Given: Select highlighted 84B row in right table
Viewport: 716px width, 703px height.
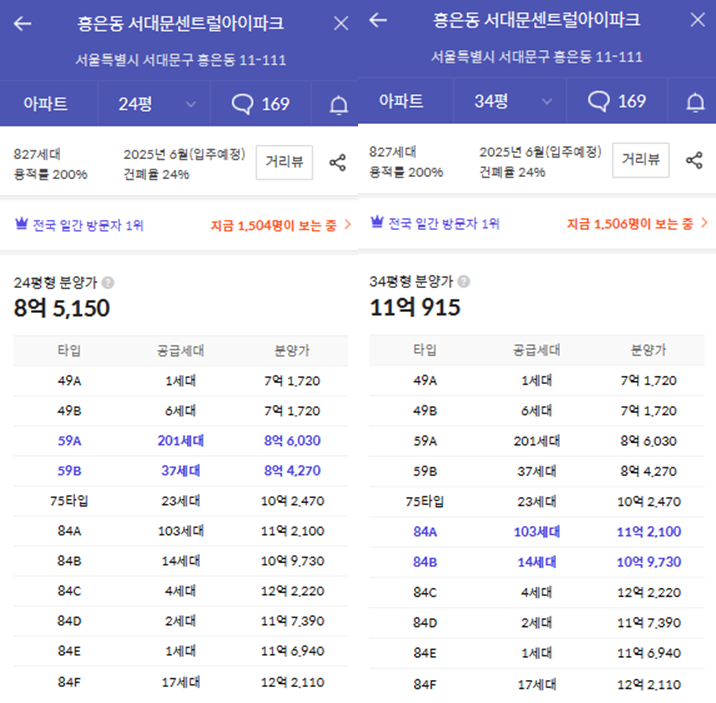Looking at the screenshot, I should [537, 562].
